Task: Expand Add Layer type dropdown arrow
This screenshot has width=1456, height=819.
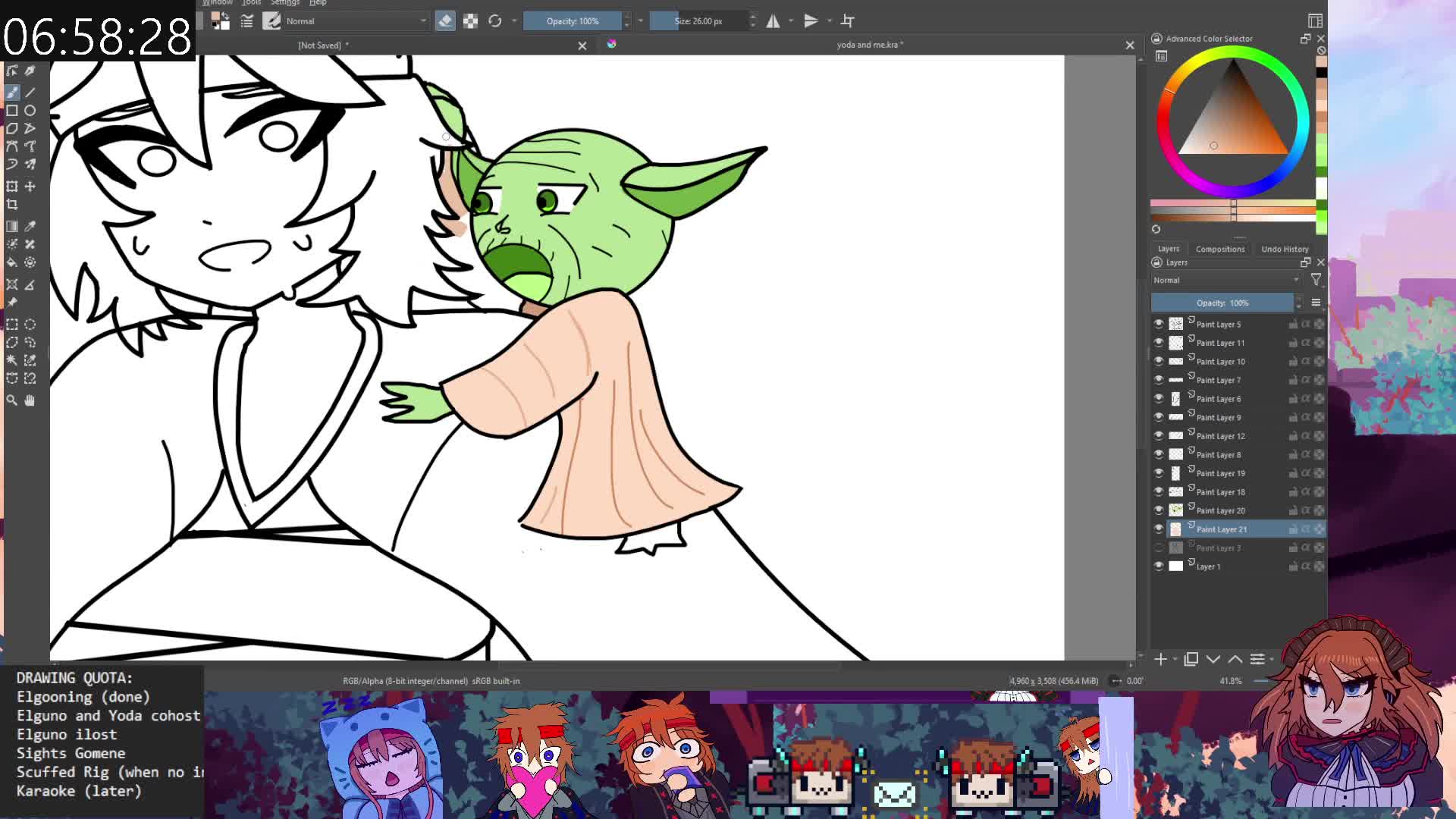Action: [x=1175, y=660]
